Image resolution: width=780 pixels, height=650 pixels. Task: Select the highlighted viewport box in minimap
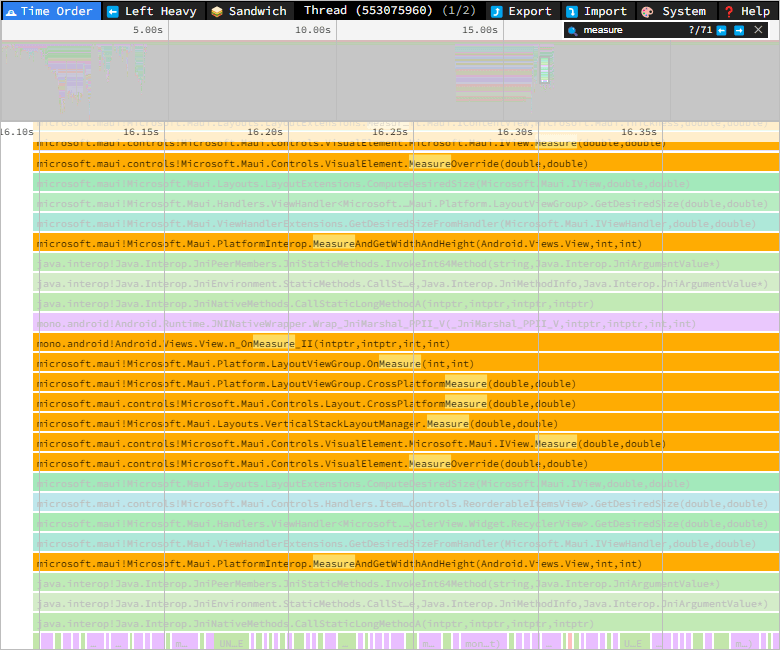click(x=544, y=70)
